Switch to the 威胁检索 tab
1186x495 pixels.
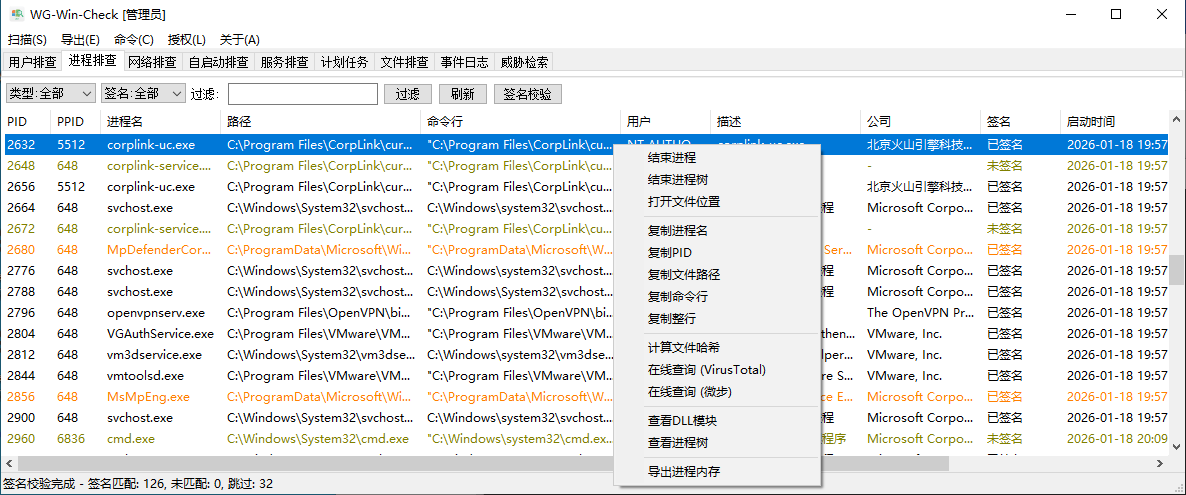tap(524, 62)
